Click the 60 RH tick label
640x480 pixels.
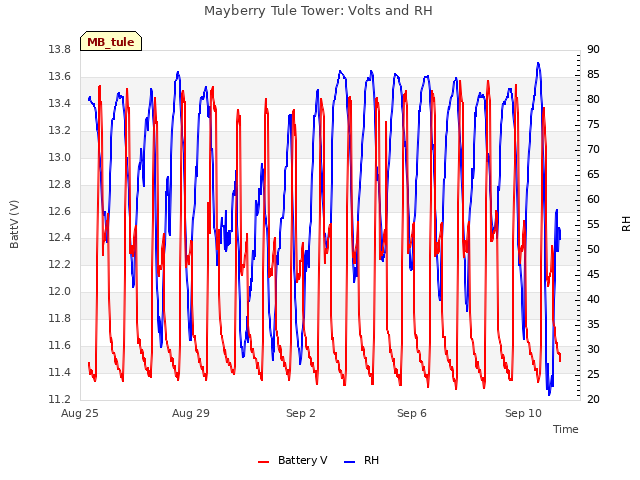(593, 200)
